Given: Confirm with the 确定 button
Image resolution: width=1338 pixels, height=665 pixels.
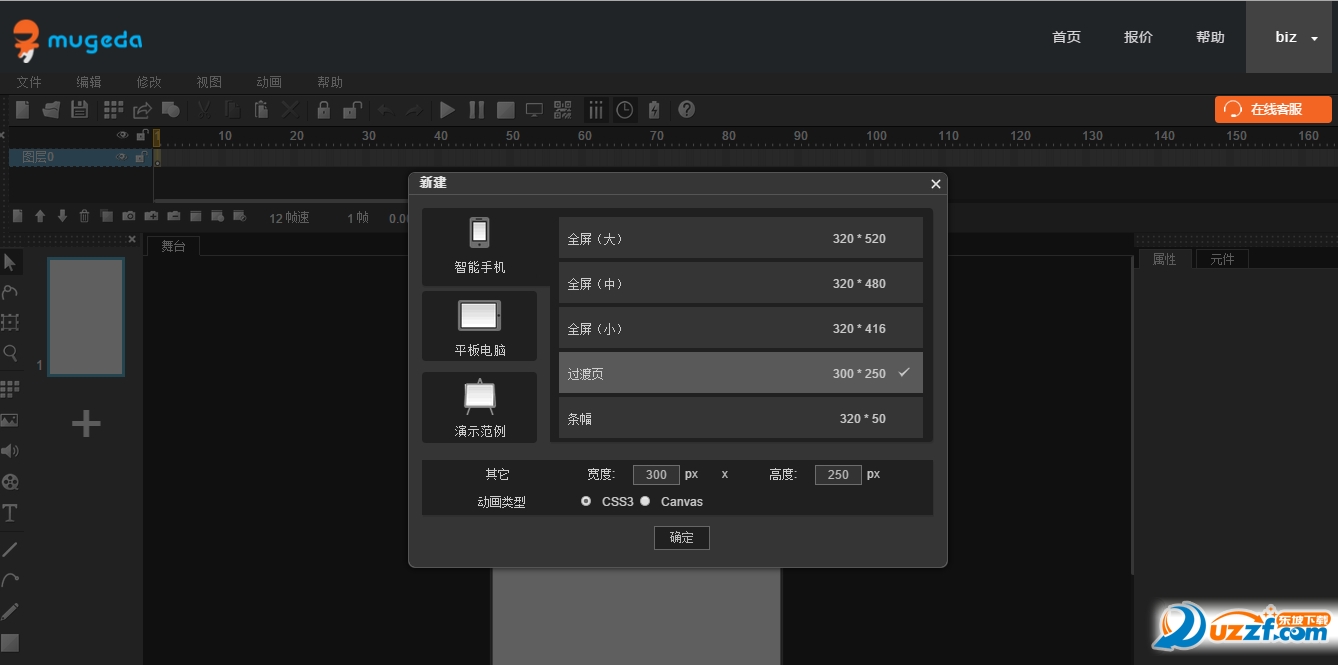Looking at the screenshot, I should [682, 538].
